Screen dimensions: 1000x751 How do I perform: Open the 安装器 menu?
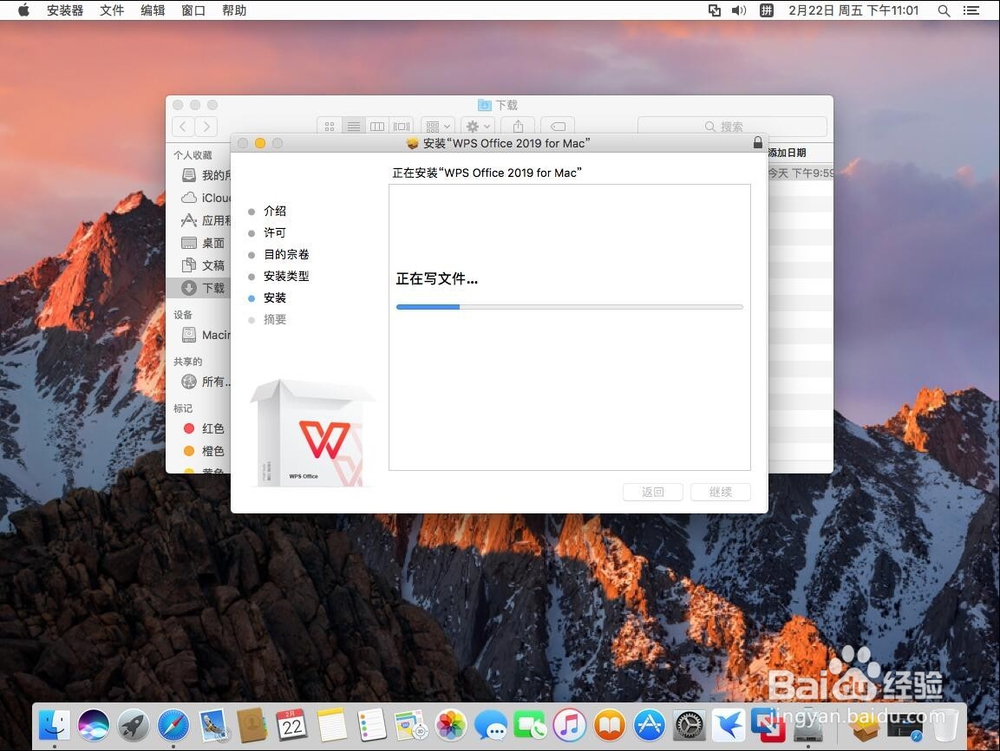65,10
